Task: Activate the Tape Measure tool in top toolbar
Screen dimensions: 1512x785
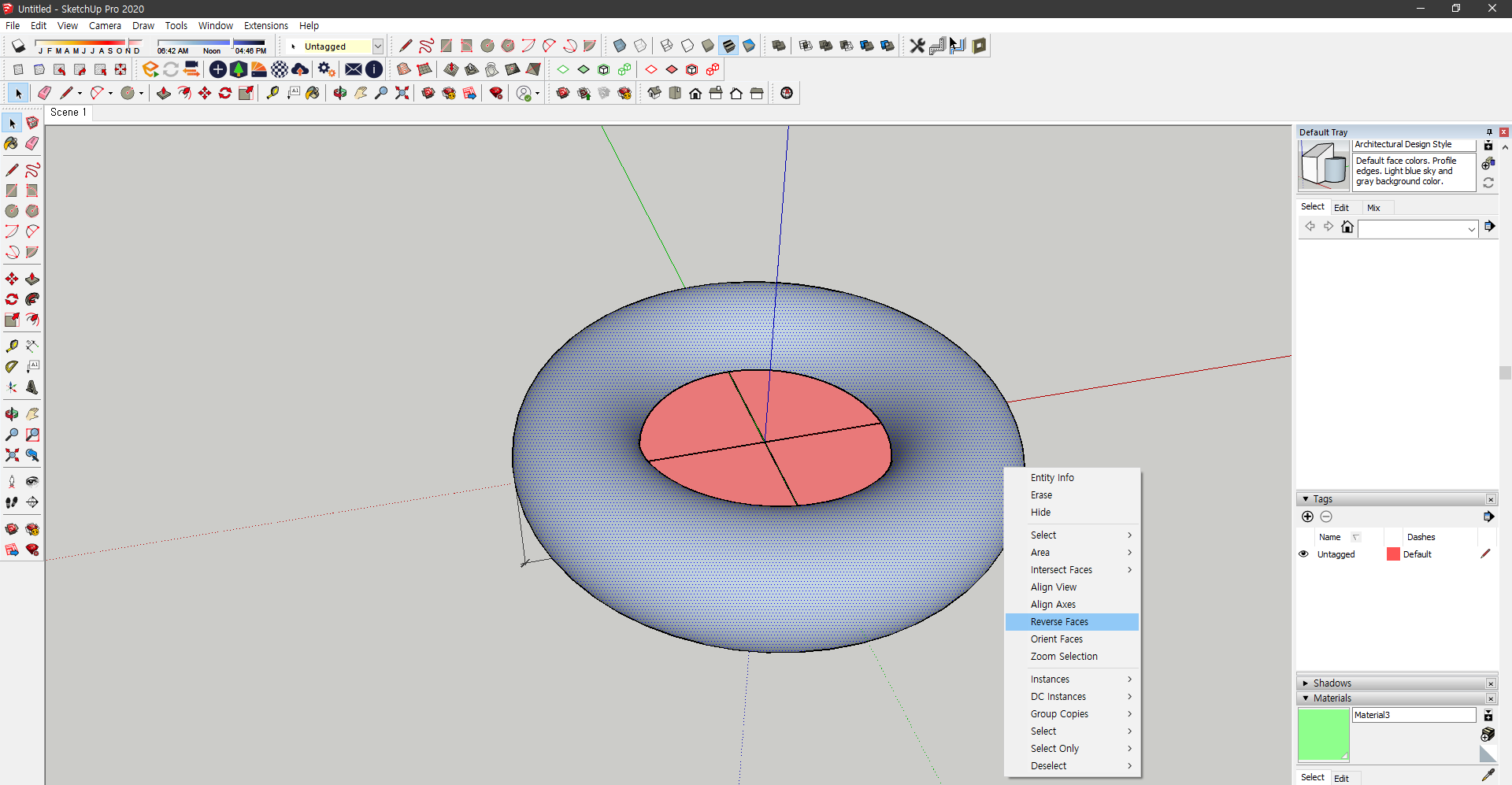Action: point(272,93)
